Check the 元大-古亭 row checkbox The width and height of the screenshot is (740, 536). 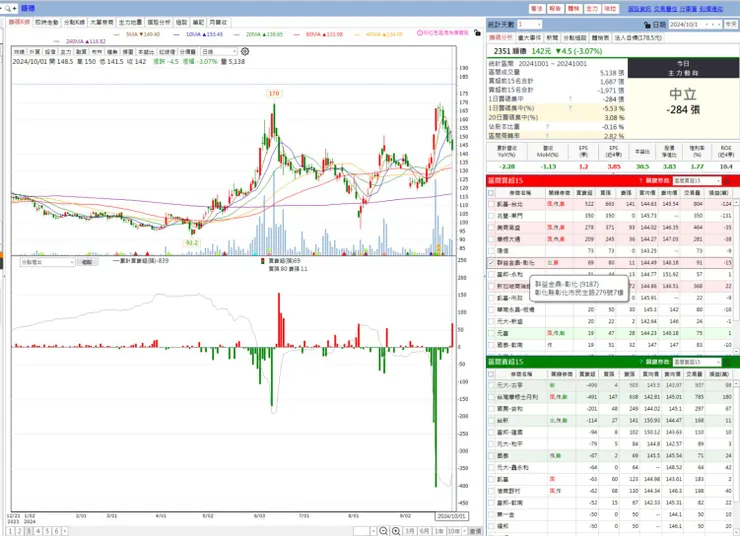(491, 385)
